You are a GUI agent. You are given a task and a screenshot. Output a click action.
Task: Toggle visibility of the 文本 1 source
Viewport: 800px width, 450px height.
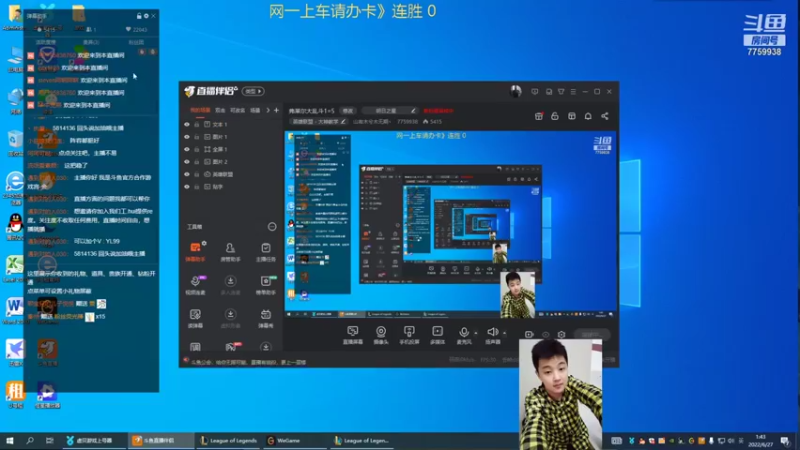(x=187, y=124)
